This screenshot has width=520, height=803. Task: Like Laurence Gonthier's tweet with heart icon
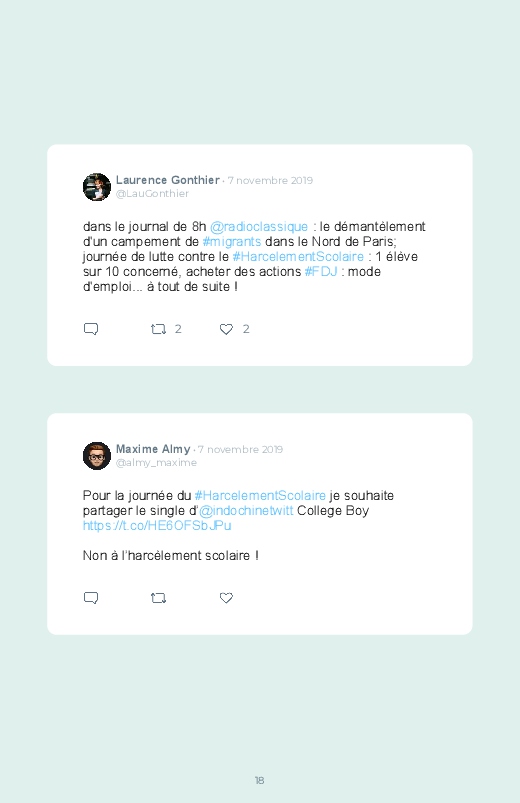point(226,329)
